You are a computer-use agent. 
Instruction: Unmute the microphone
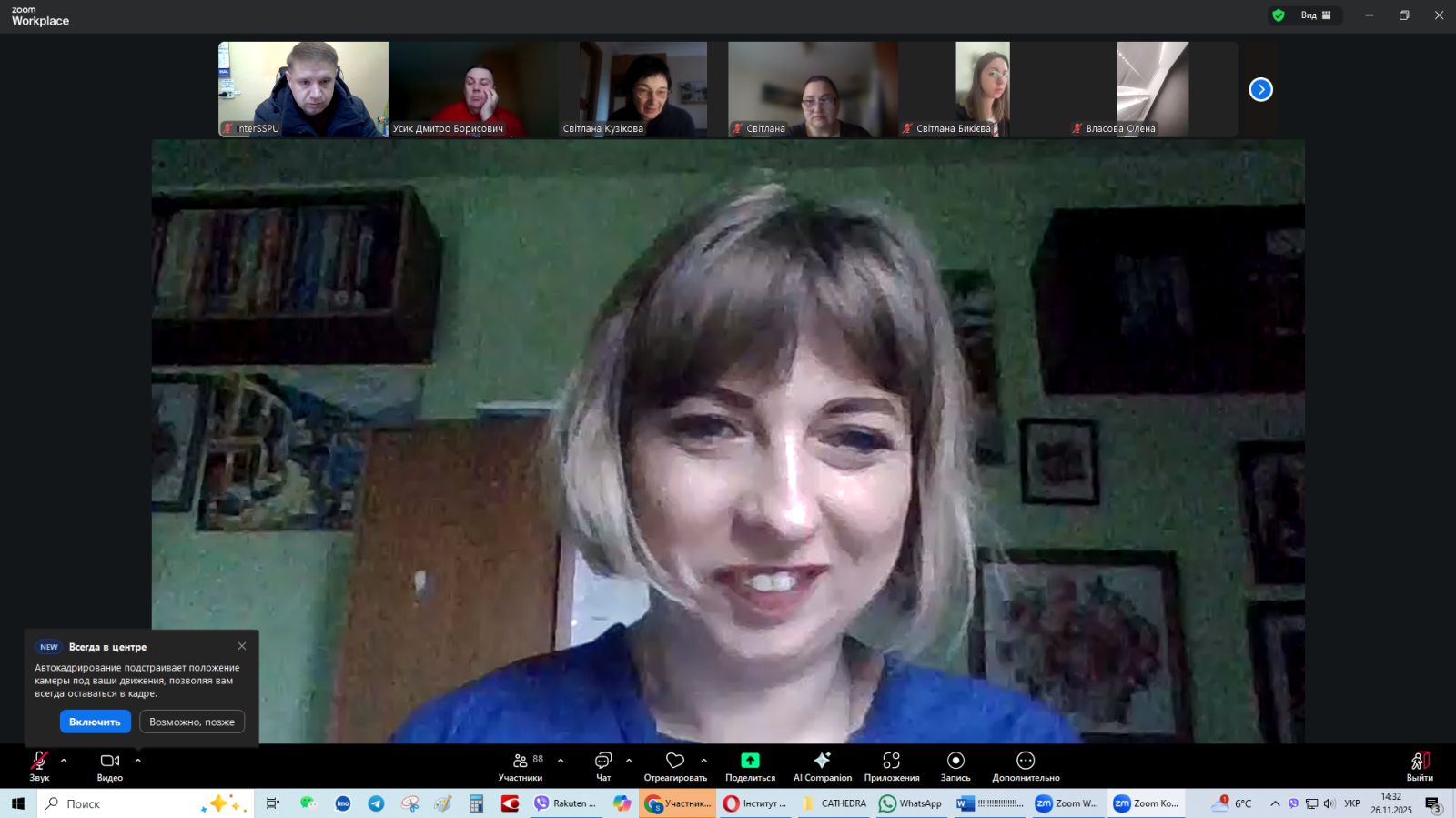[39, 761]
